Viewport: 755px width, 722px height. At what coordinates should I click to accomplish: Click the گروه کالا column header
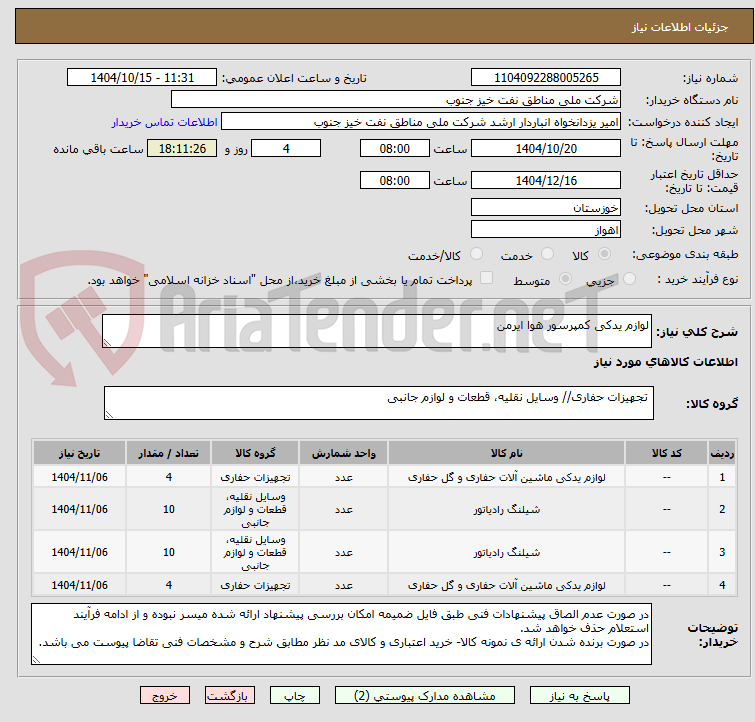click(x=255, y=453)
